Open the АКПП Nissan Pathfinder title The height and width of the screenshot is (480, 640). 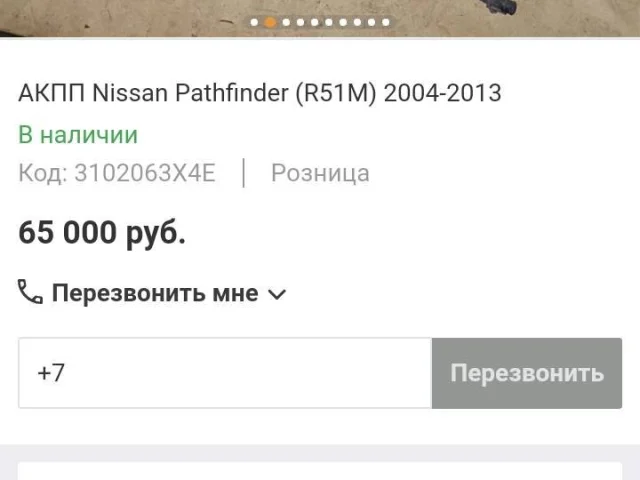pos(260,93)
